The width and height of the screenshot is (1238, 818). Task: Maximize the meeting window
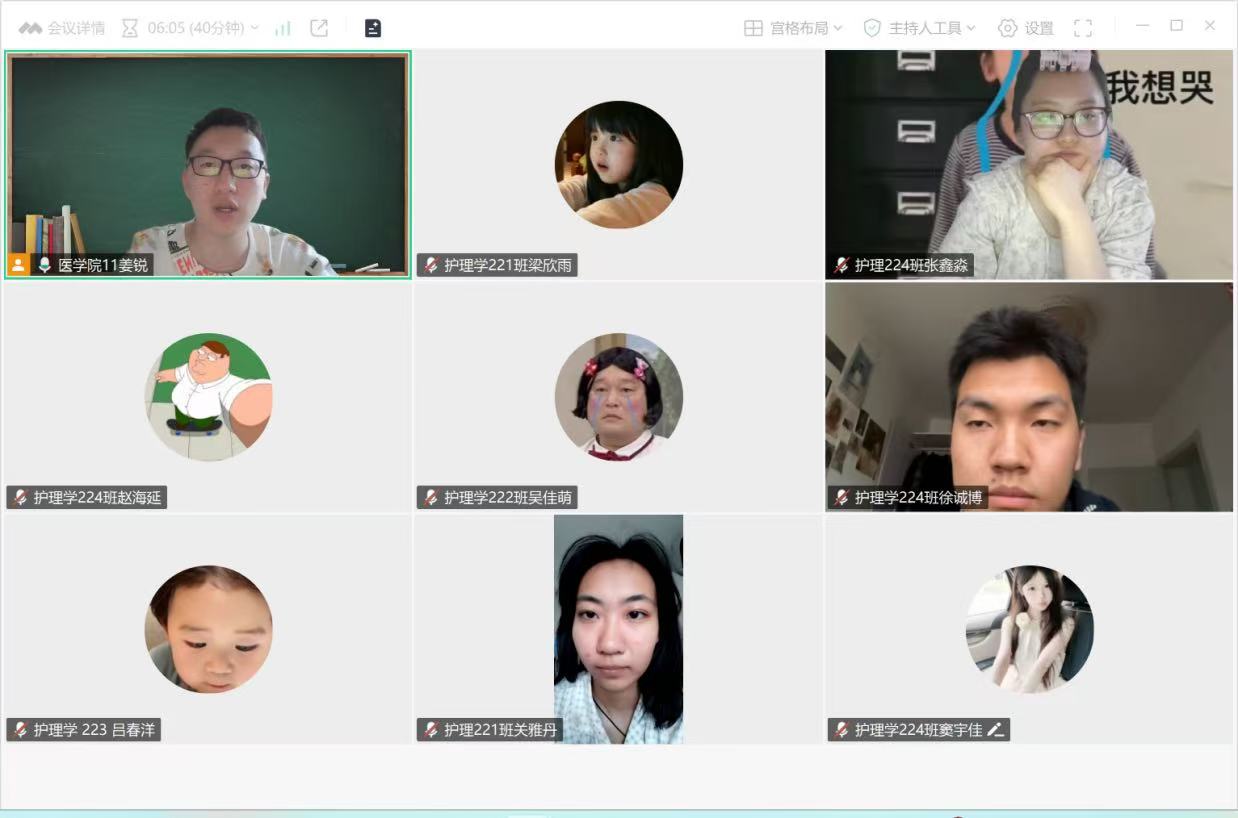1176,26
